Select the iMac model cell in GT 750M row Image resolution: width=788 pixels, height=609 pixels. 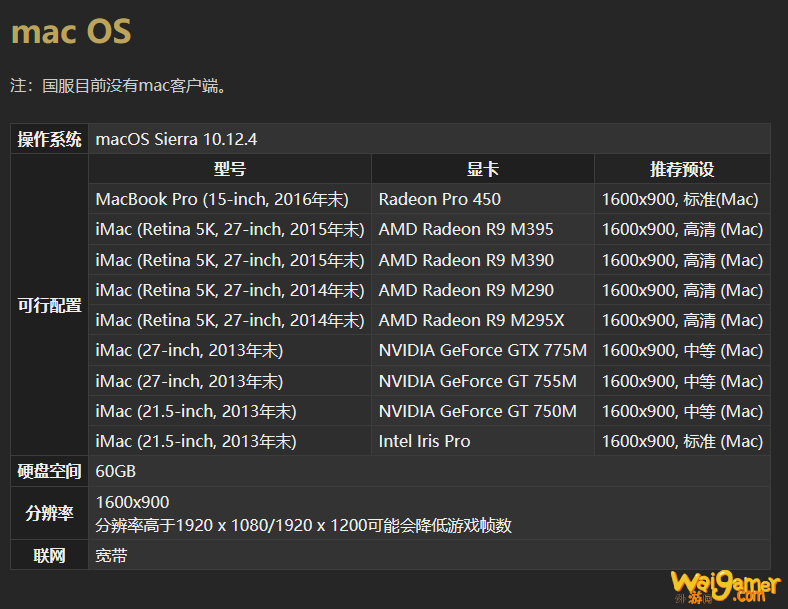[230, 411]
